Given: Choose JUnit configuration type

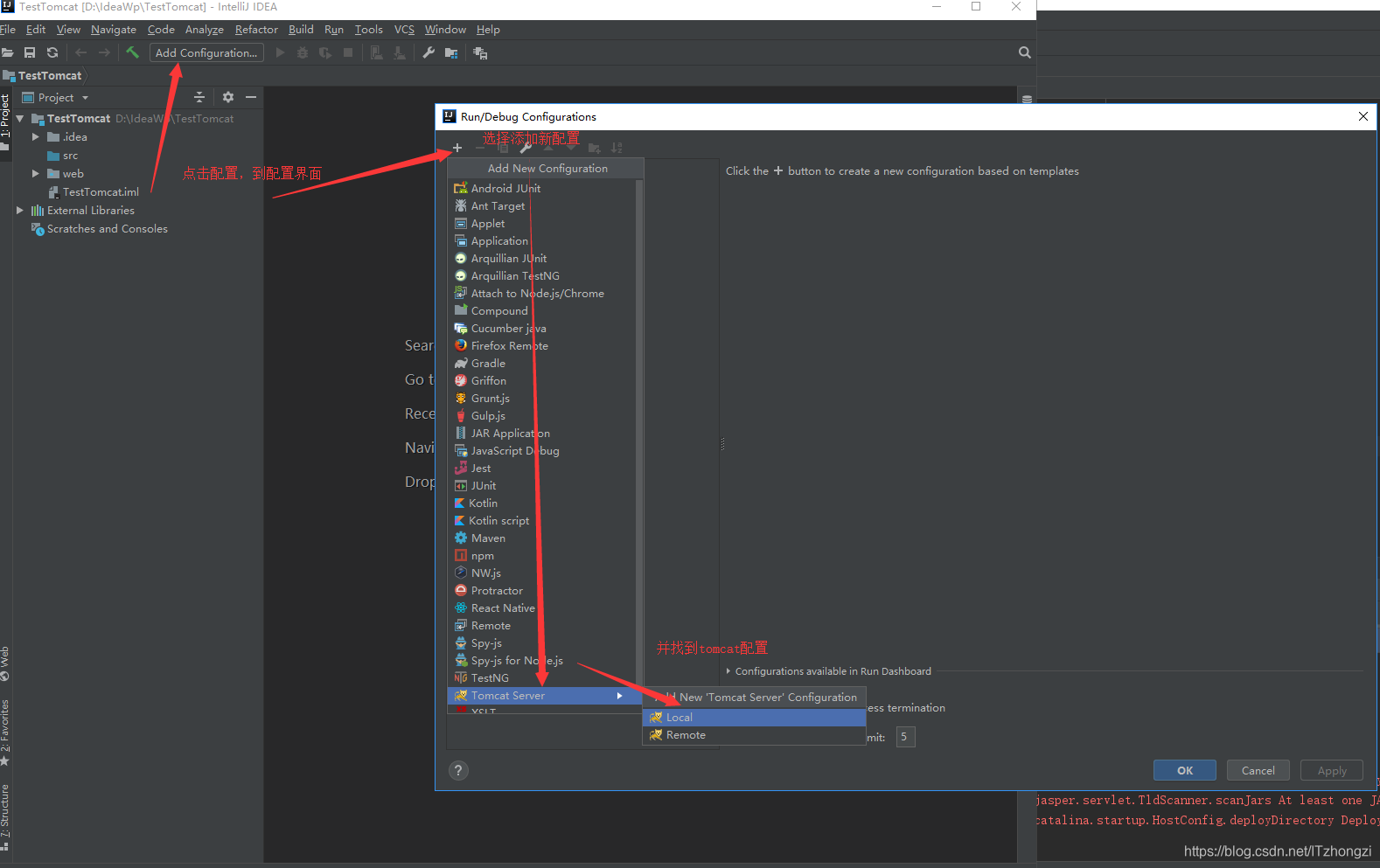Looking at the screenshot, I should [x=542, y=485].
